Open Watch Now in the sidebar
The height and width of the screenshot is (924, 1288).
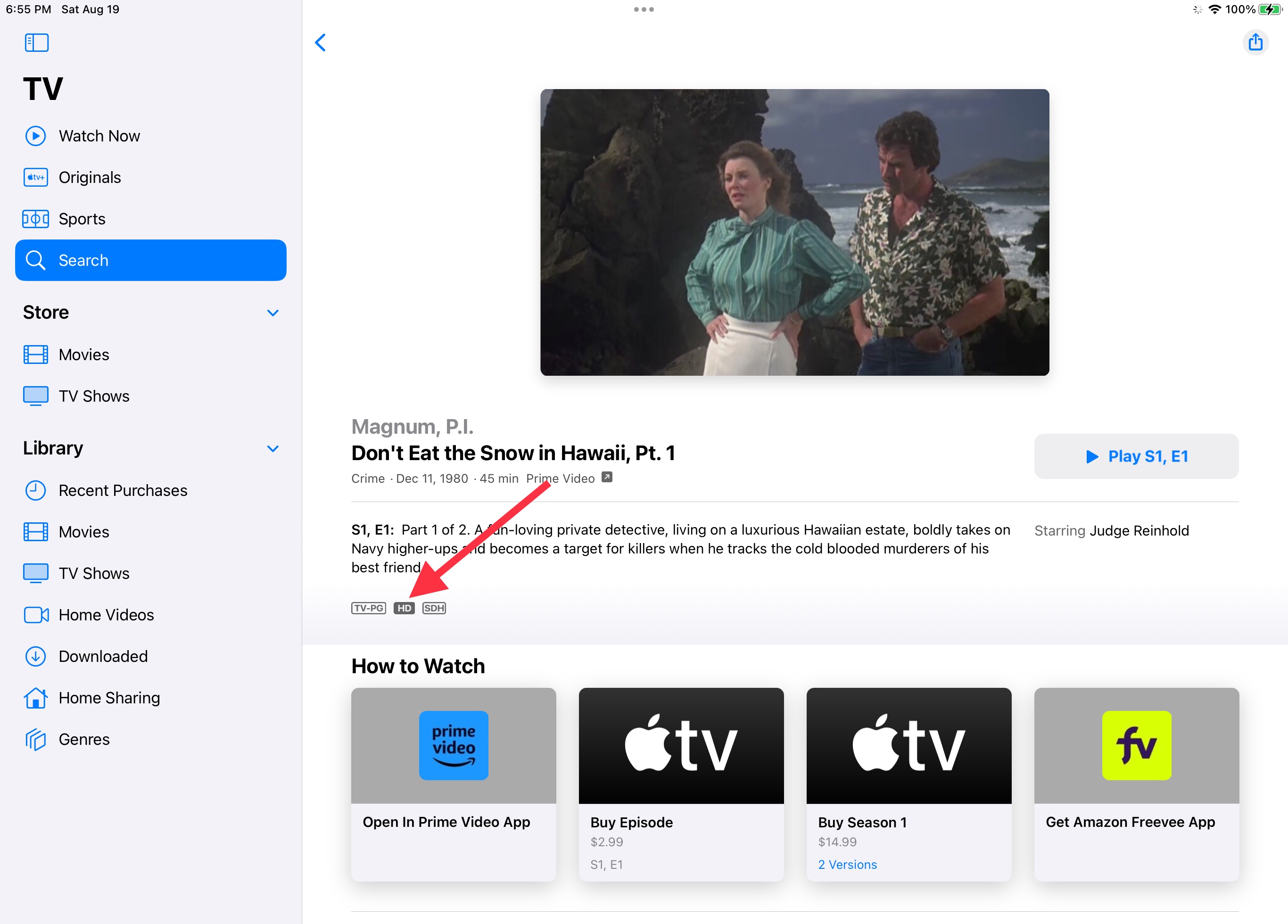(99, 136)
